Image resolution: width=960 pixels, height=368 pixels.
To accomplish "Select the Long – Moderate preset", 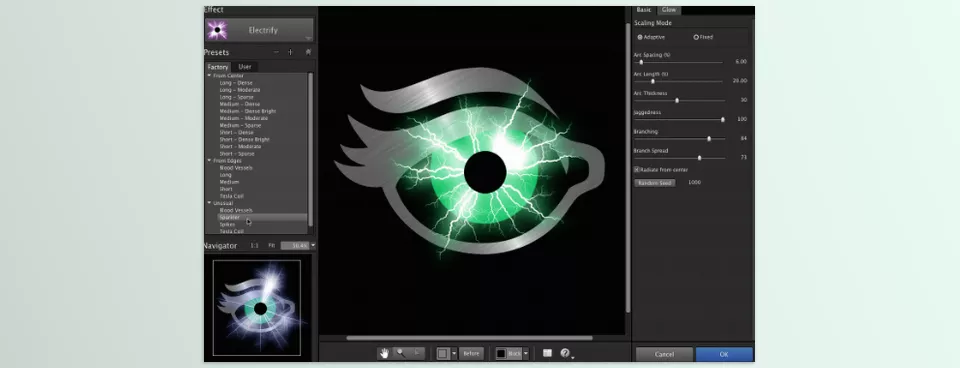I will point(239,90).
